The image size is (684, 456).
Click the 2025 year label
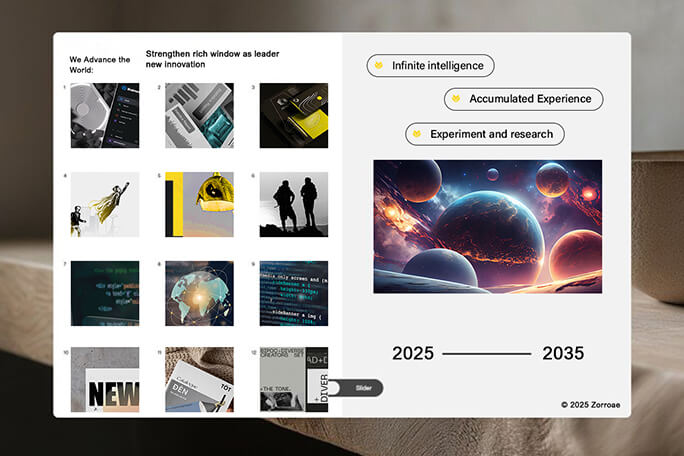413,353
